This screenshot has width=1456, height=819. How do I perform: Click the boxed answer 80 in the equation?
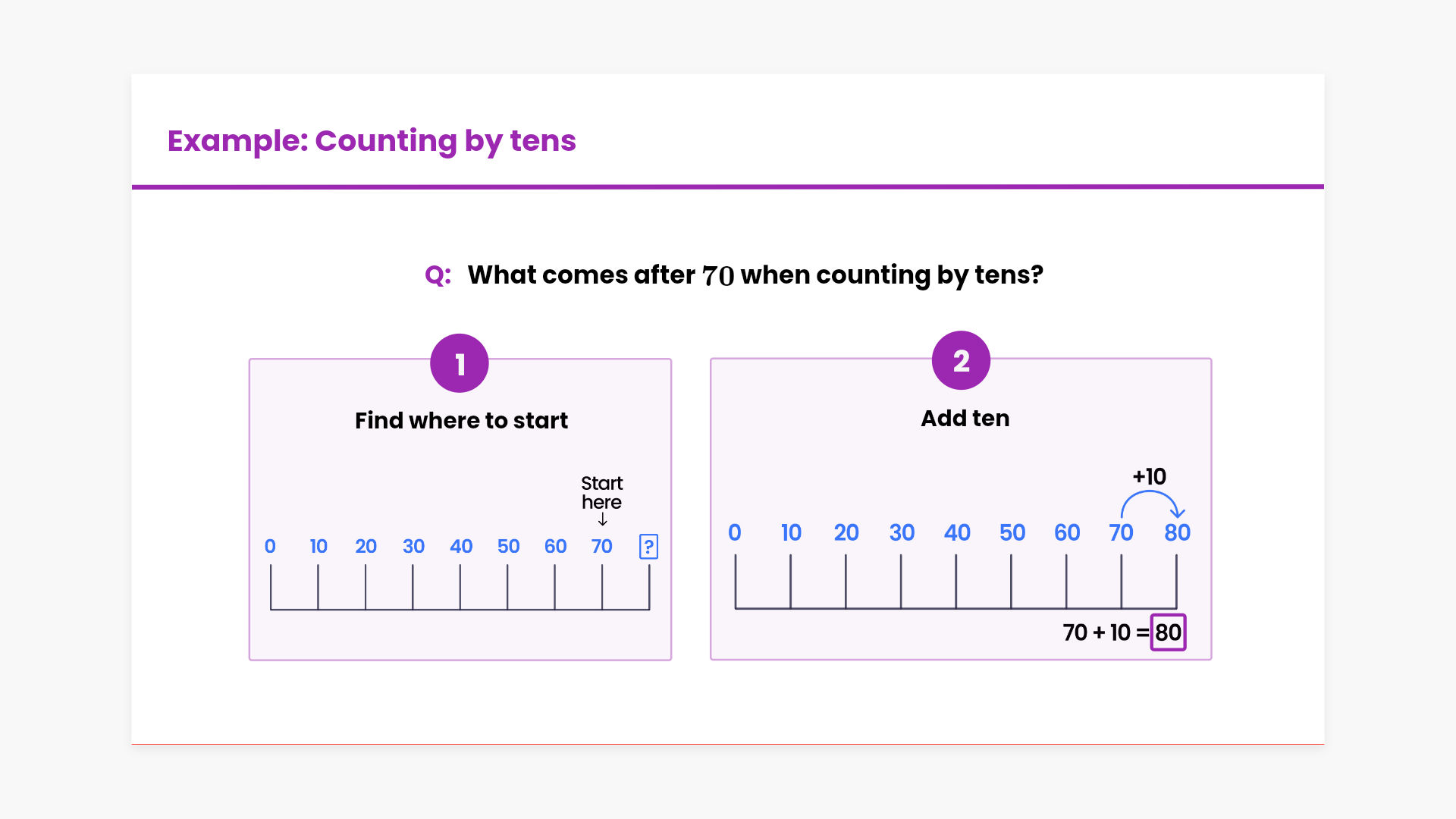click(1168, 632)
